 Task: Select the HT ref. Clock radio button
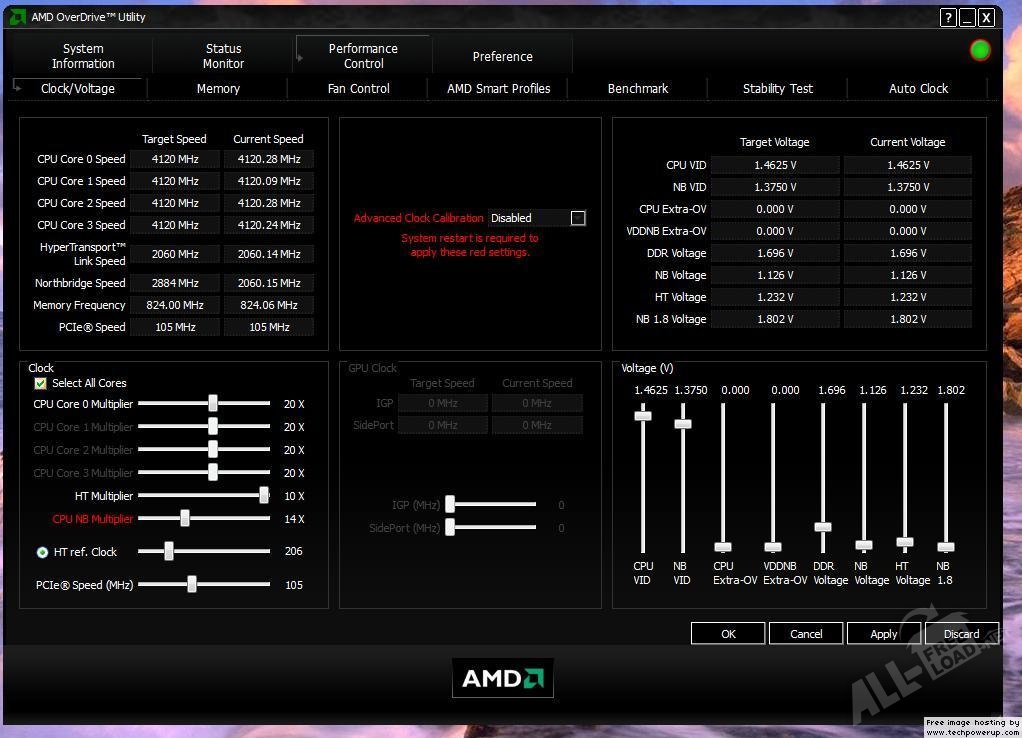pyautogui.click(x=42, y=552)
